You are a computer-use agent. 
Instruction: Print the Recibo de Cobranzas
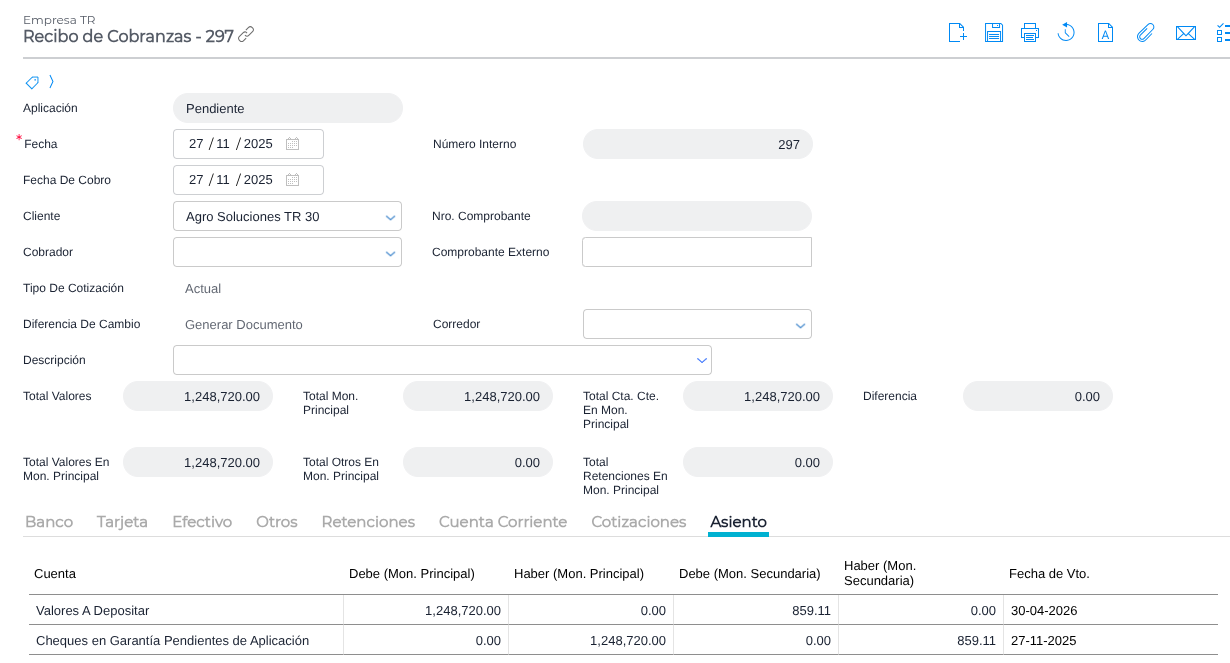point(1030,33)
